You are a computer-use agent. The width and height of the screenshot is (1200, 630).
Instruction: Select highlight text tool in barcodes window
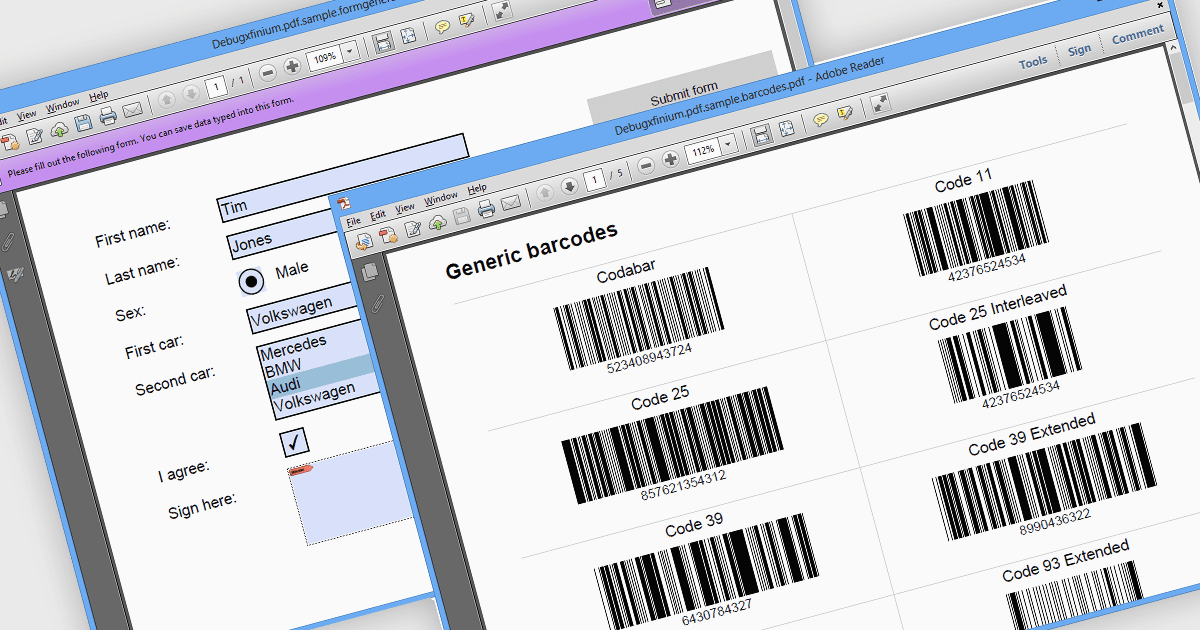tap(846, 113)
